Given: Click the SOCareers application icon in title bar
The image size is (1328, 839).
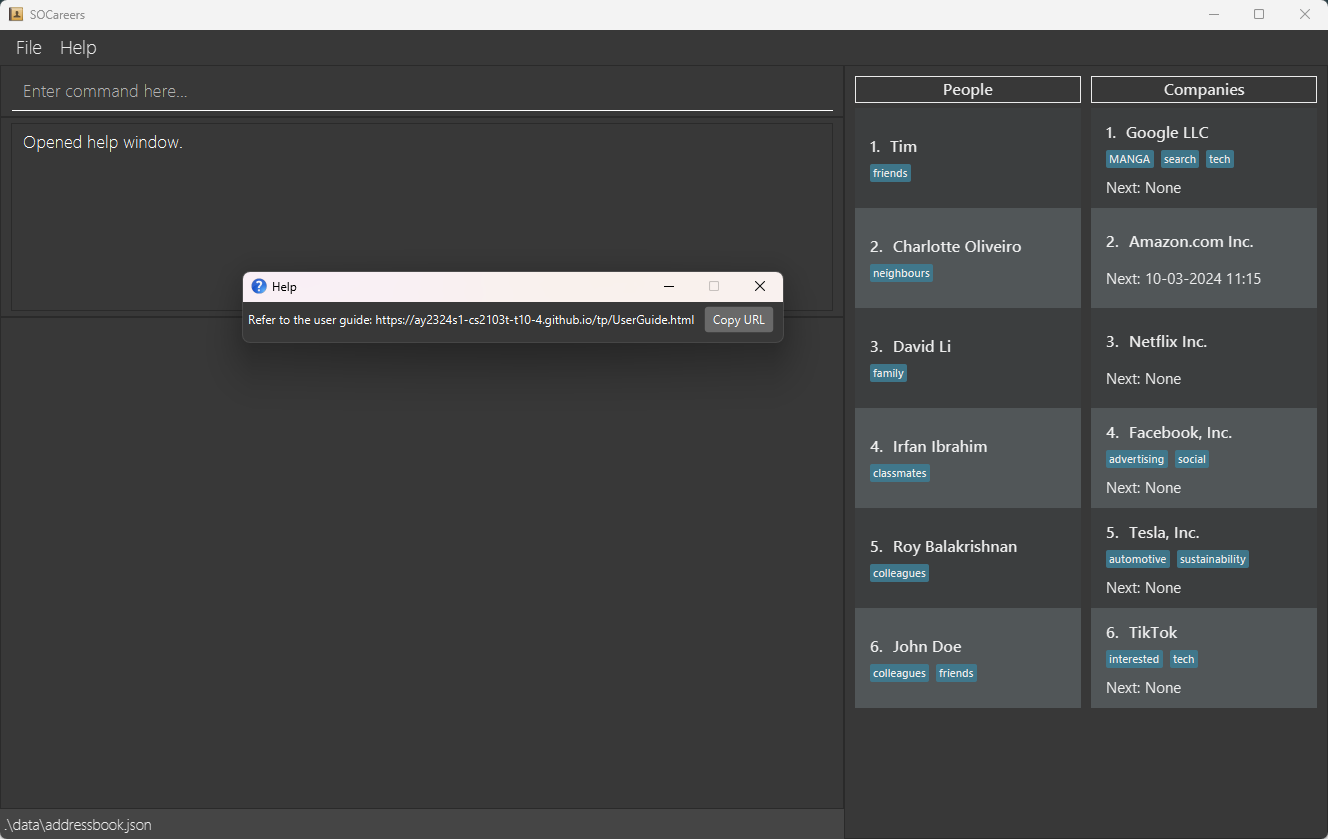Looking at the screenshot, I should 15,14.
